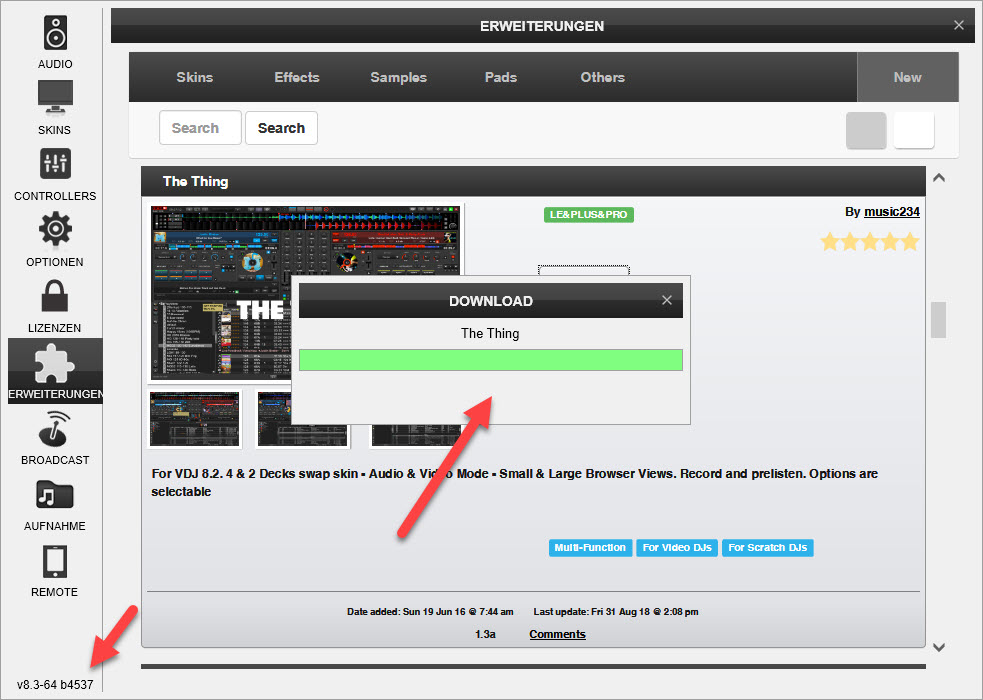Select the gray view mode button

[866, 130]
